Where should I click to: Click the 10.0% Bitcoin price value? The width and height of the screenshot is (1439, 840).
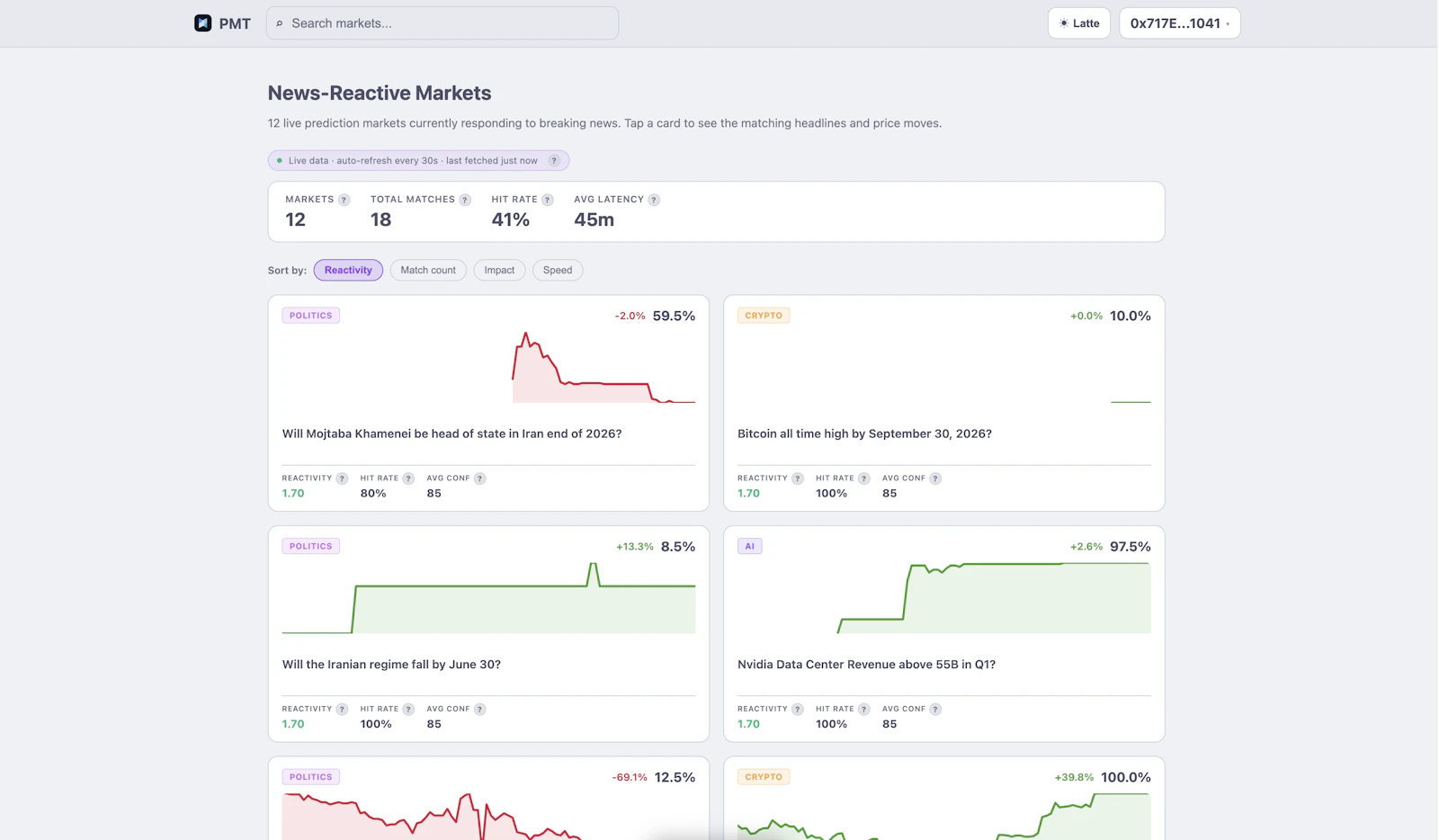tap(1130, 316)
